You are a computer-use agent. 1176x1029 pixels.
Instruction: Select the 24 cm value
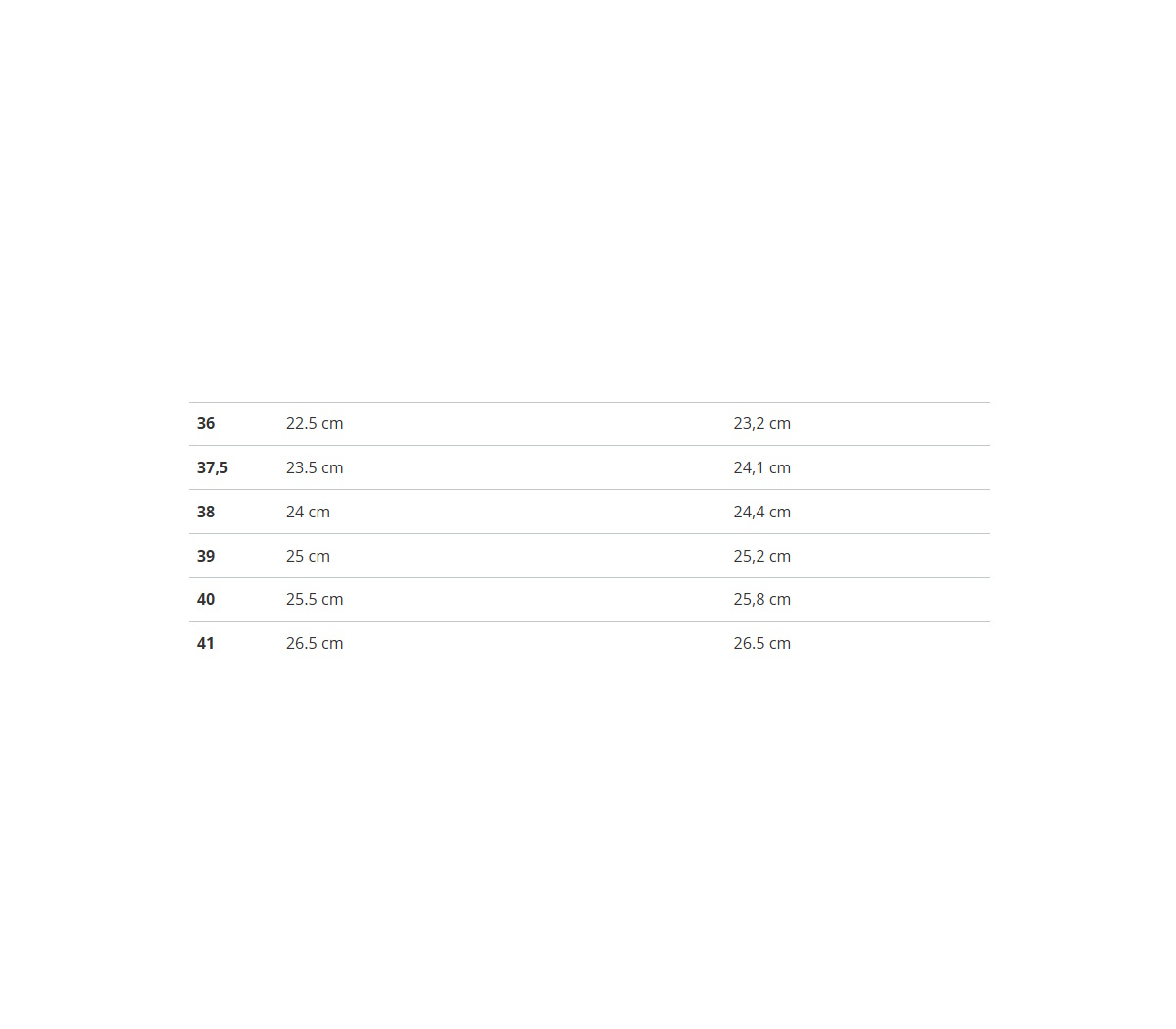pos(308,513)
